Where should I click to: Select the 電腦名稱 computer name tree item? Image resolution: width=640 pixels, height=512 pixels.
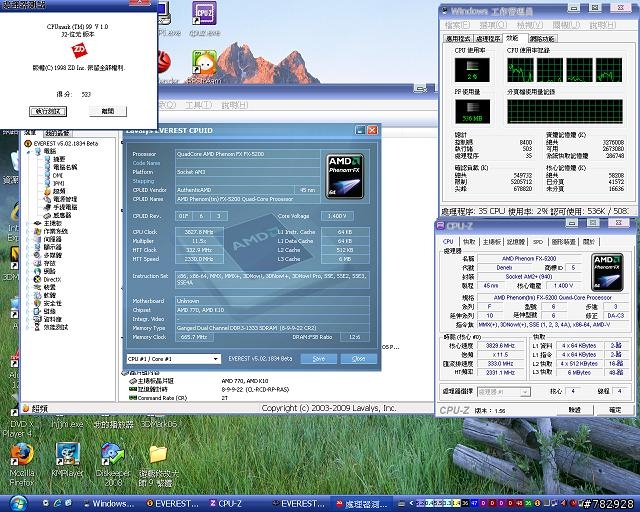click(60, 167)
